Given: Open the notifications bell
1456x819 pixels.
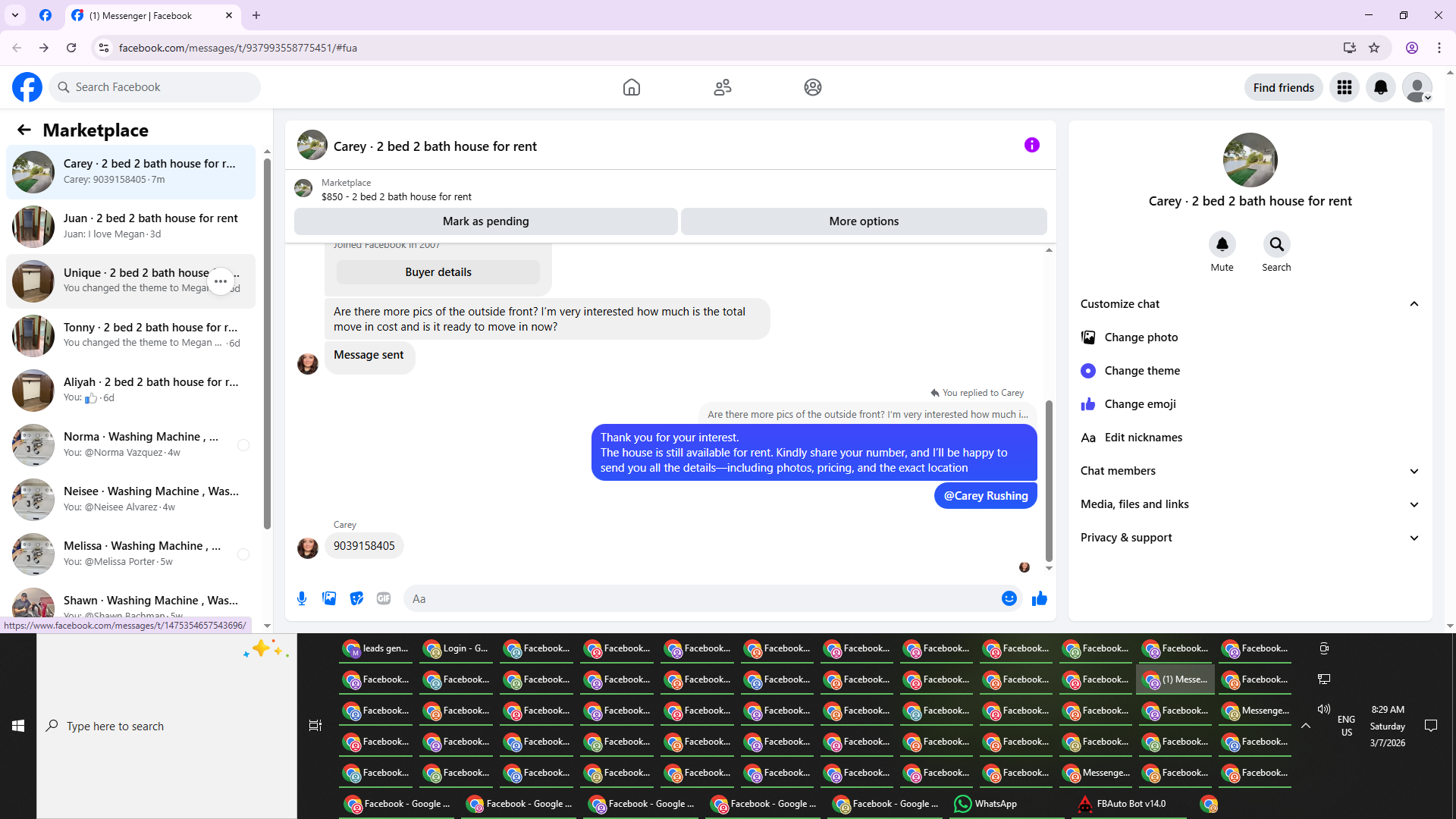Looking at the screenshot, I should coord(1381,87).
